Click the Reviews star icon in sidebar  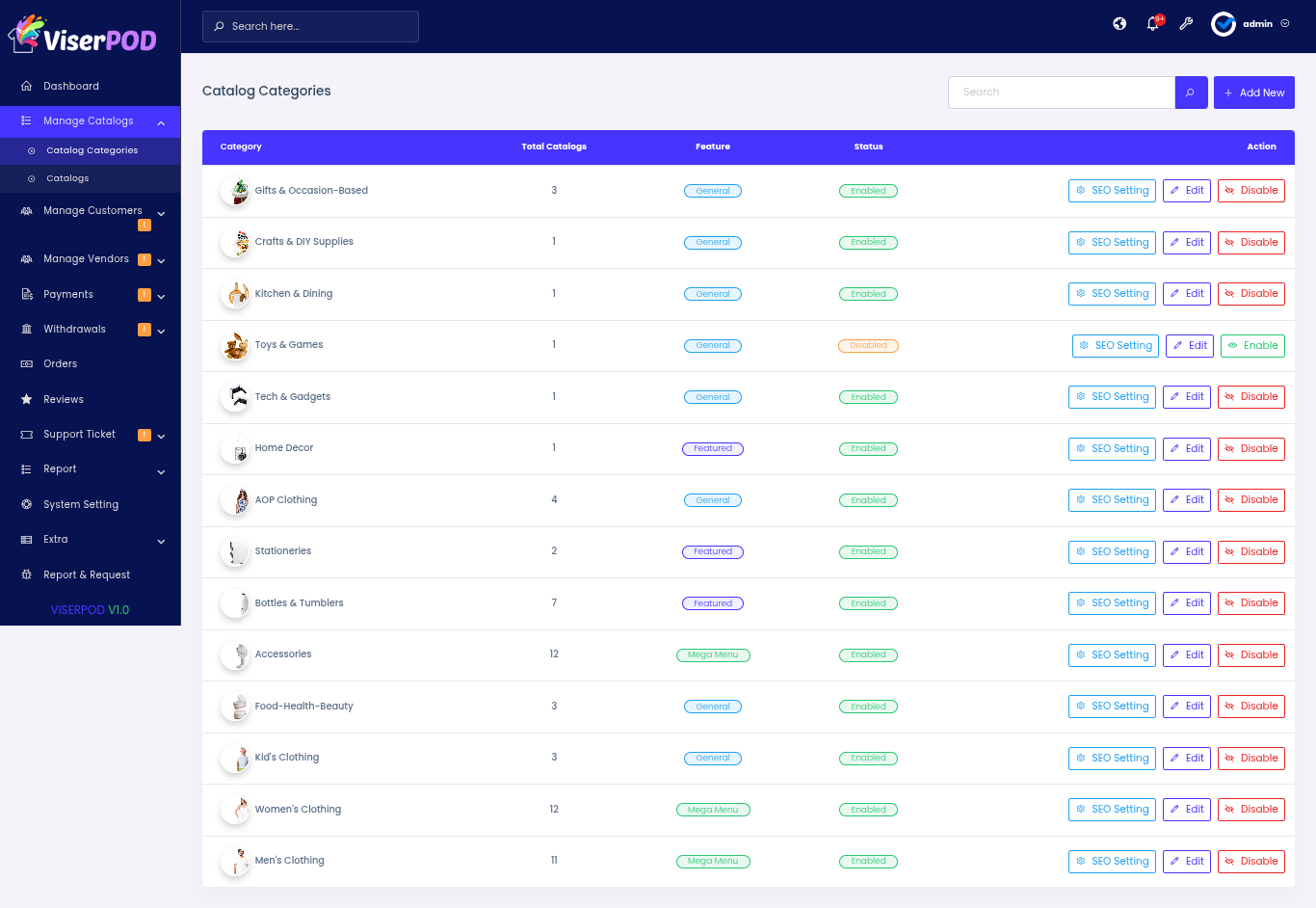point(27,399)
